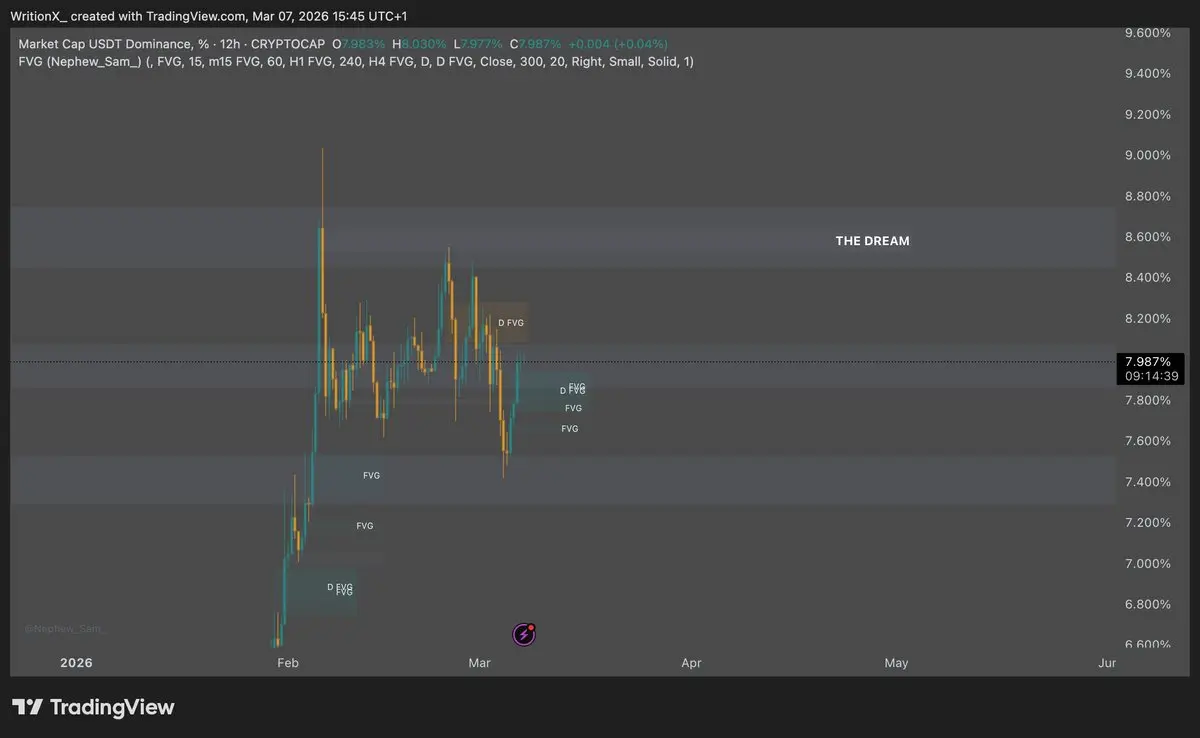Click the orange D FVG box label
The width and height of the screenshot is (1200, 738).
click(511, 323)
